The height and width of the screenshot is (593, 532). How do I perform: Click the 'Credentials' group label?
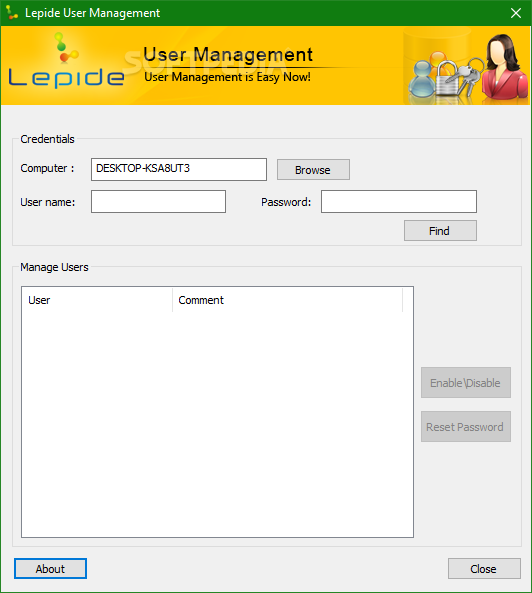(47, 139)
